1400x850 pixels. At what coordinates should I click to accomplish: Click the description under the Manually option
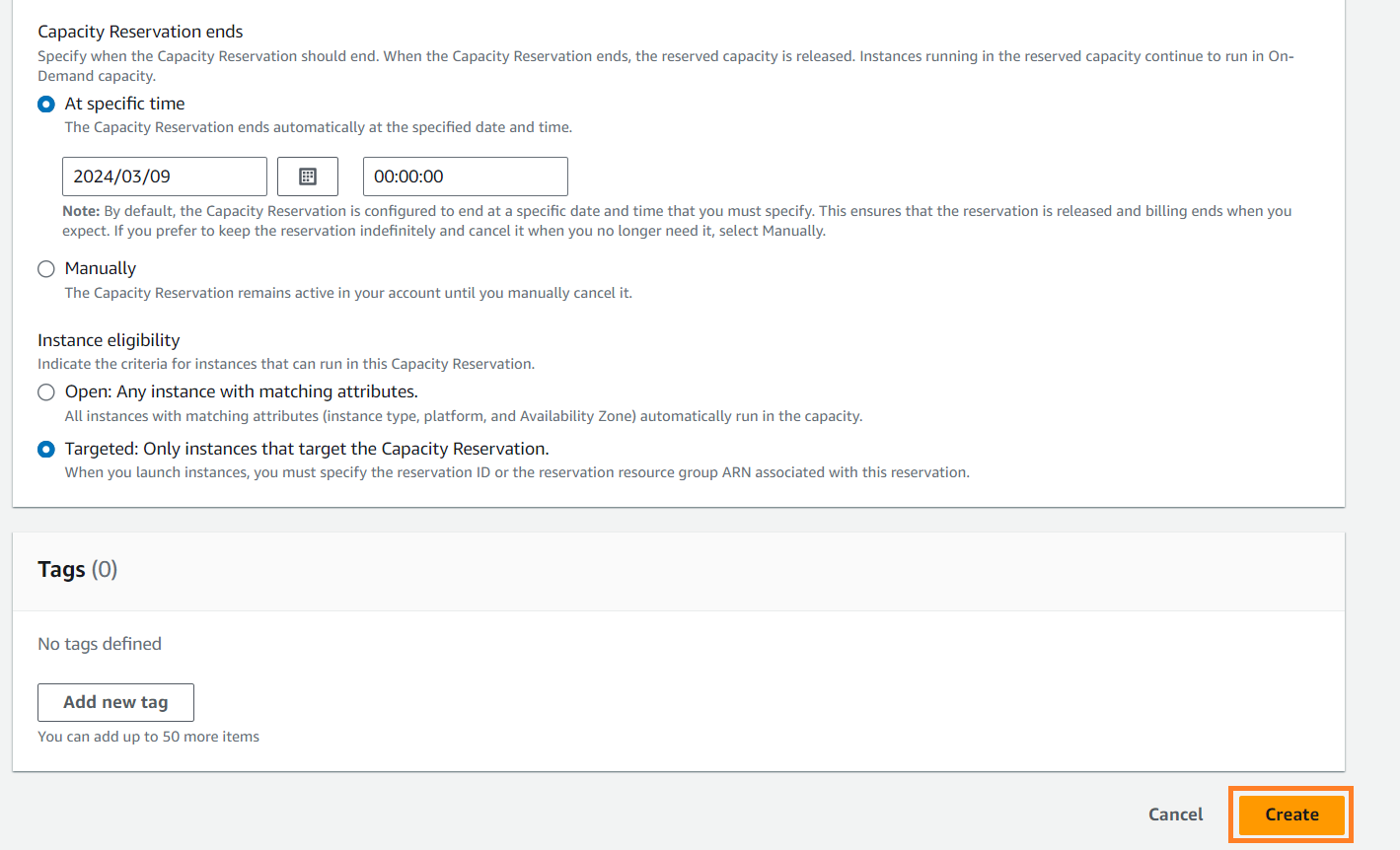[348, 293]
